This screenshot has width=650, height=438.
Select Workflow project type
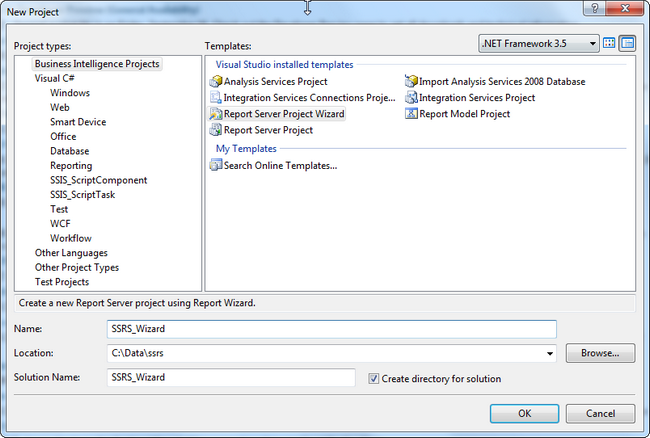pyautogui.click(x=71, y=238)
